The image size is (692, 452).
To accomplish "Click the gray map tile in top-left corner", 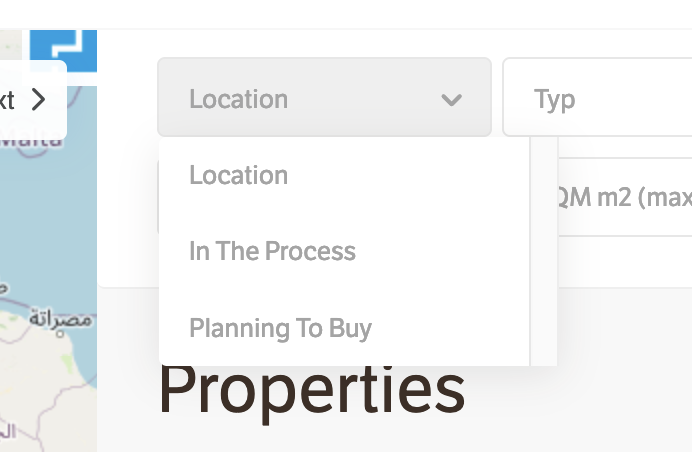I will (x=10, y=42).
